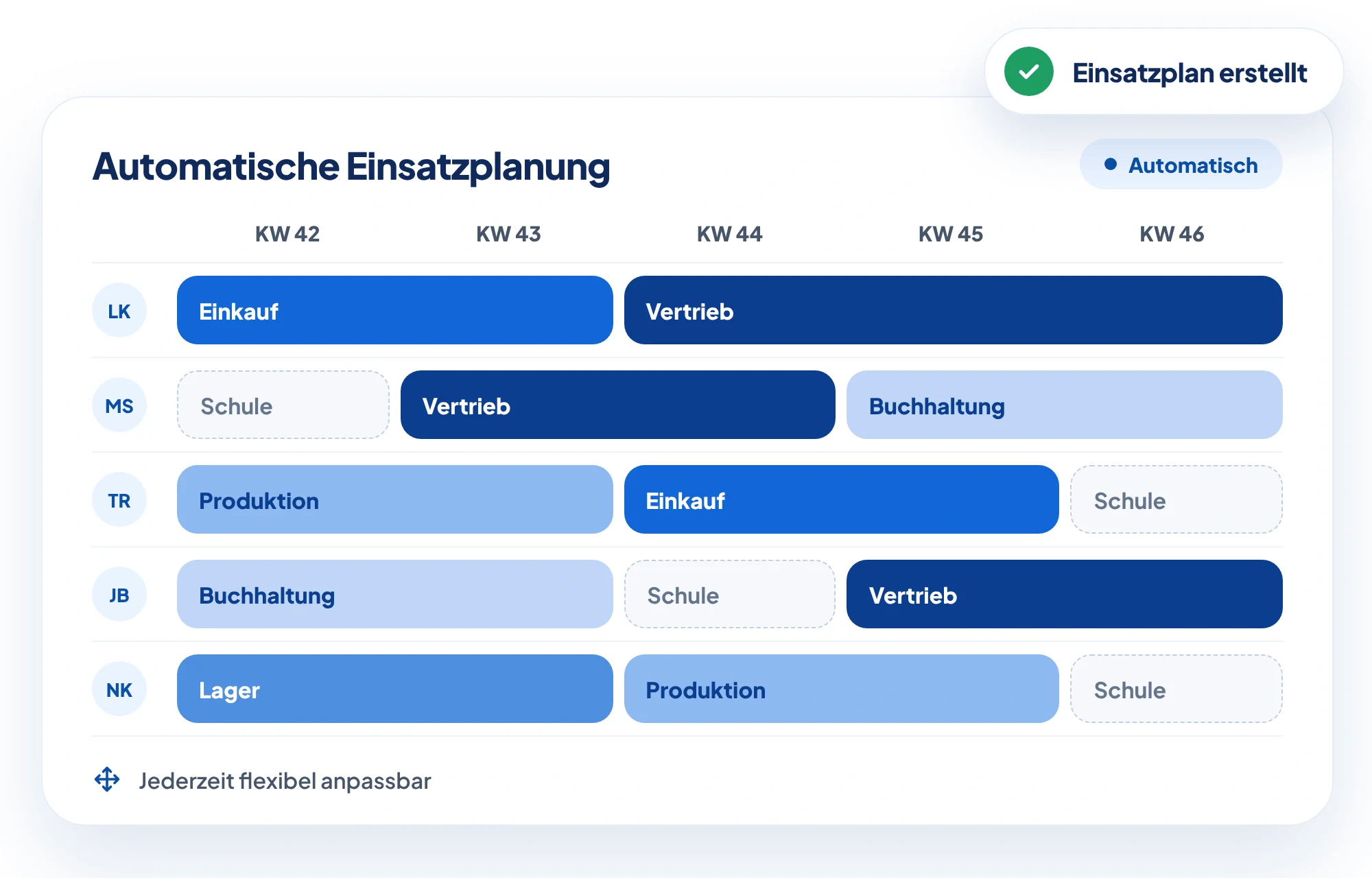
Task: Select the MS avatar badge
Action: [x=119, y=405]
